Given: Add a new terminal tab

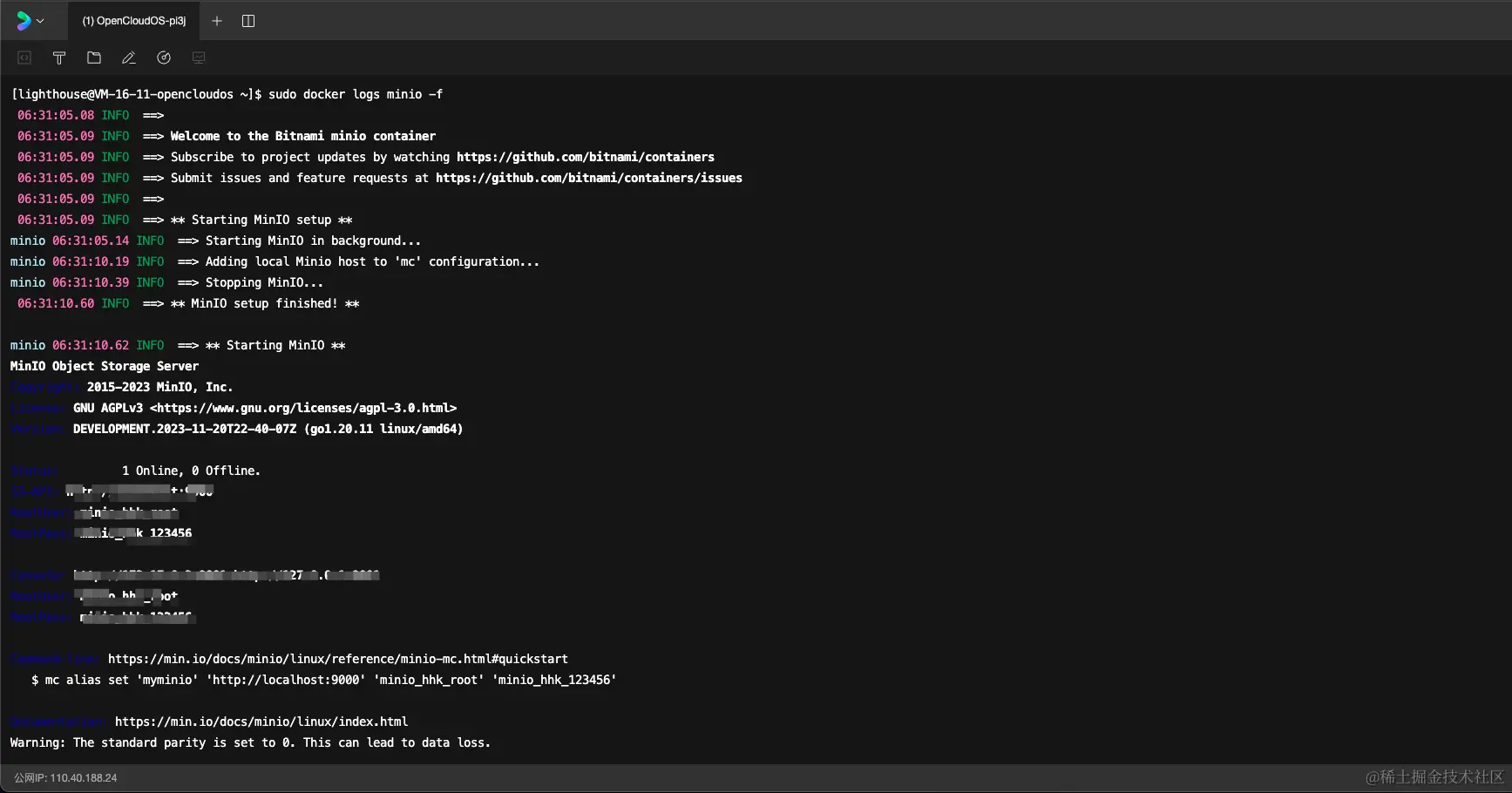Looking at the screenshot, I should click(x=217, y=21).
